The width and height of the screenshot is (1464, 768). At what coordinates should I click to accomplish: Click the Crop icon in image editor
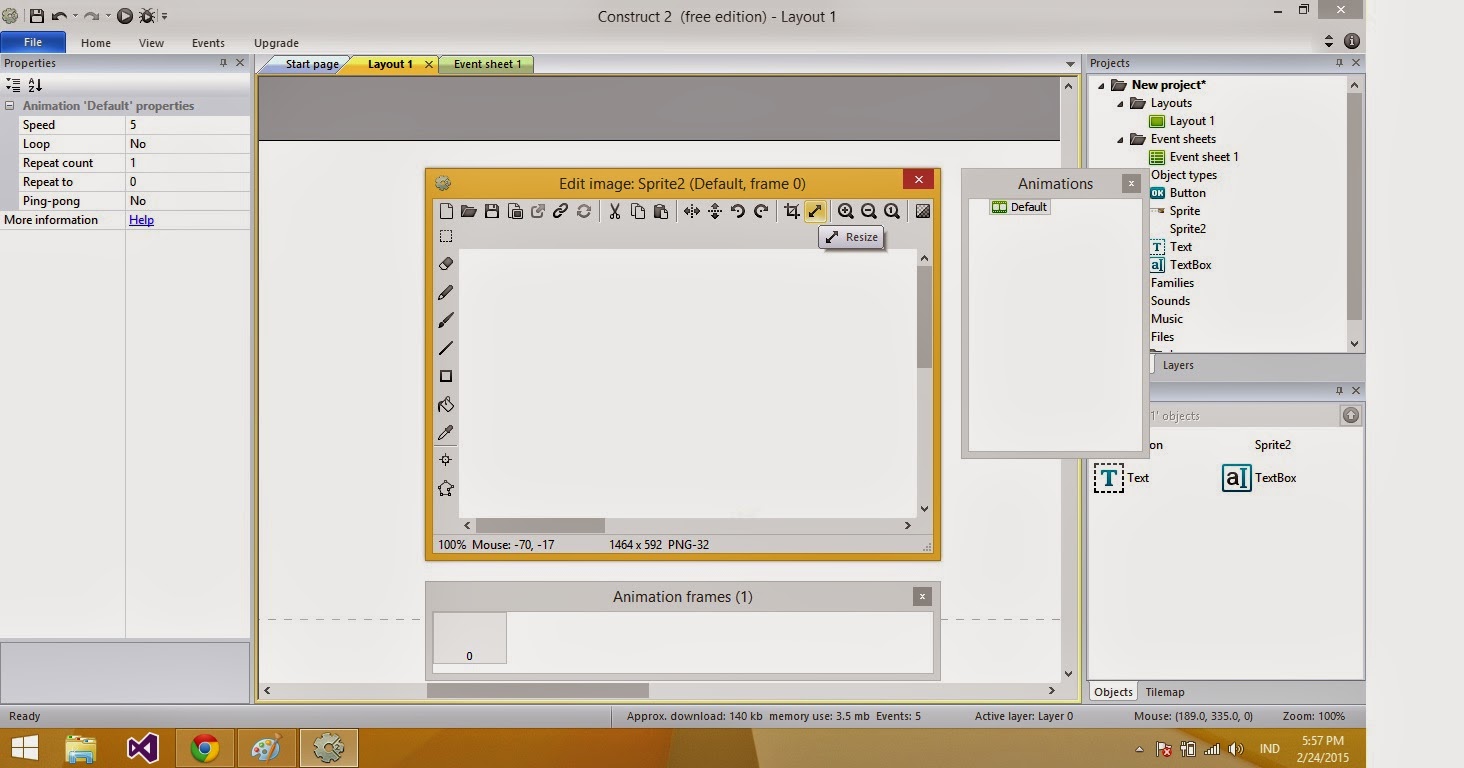(x=792, y=211)
